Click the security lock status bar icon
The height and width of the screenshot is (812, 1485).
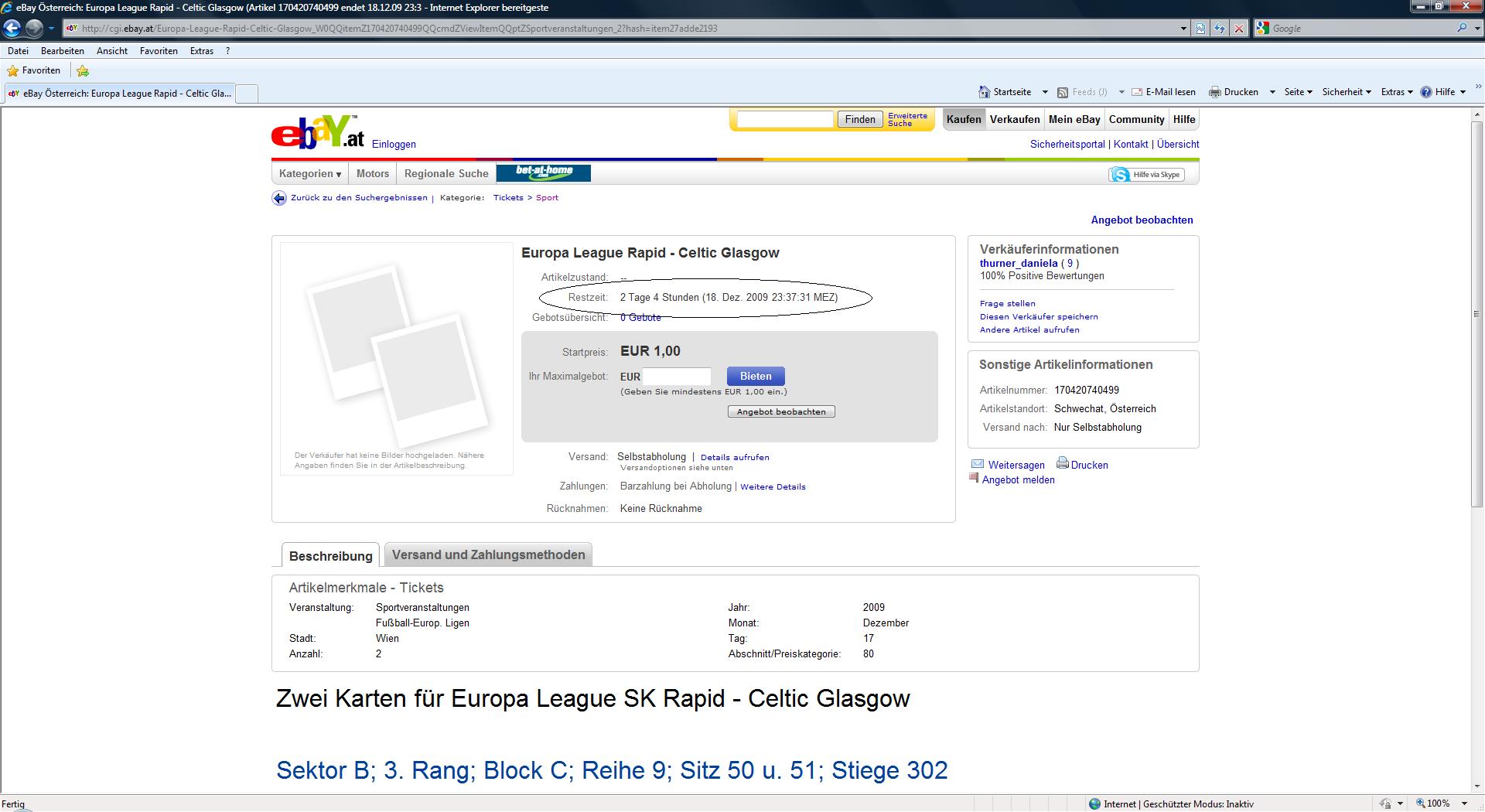pyautogui.click(x=1384, y=804)
